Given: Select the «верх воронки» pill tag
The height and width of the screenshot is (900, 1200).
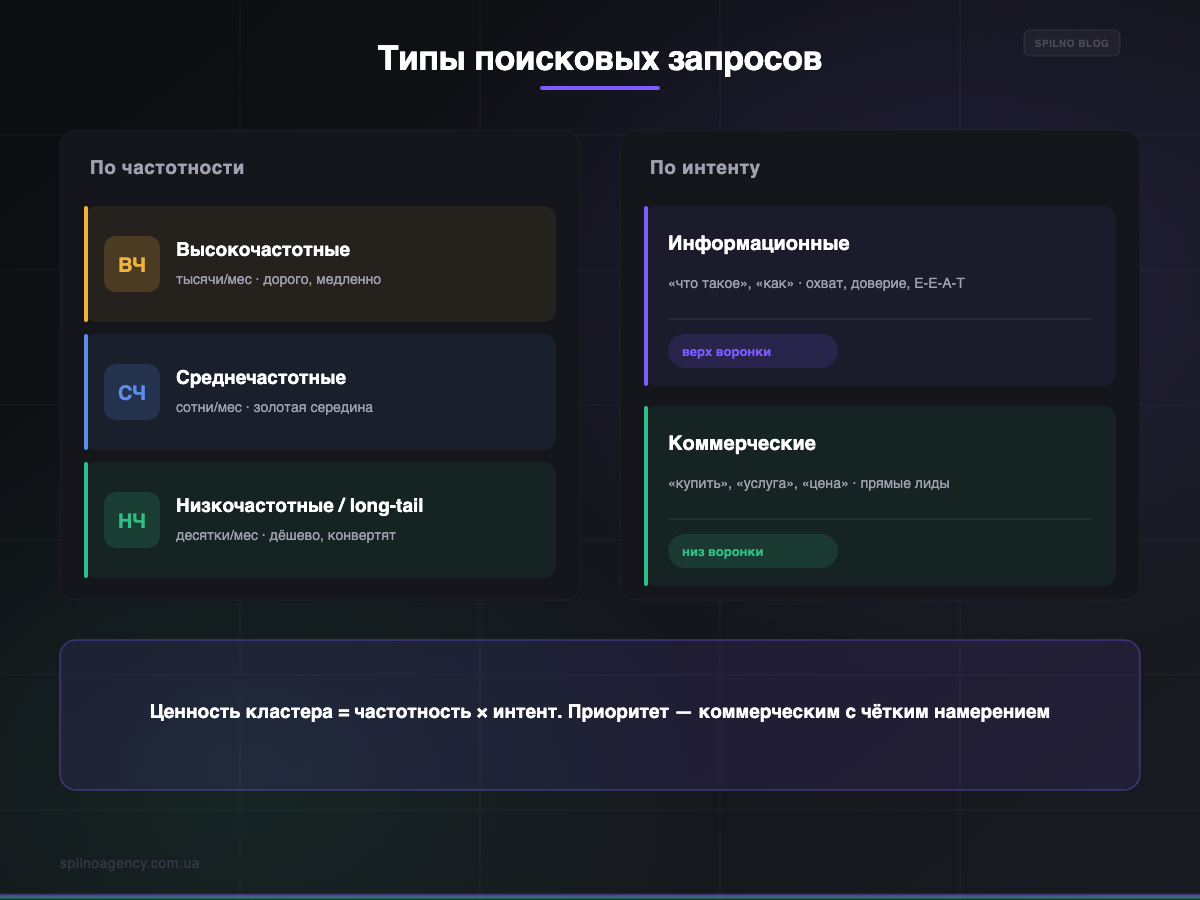Looking at the screenshot, I should coord(753,351).
